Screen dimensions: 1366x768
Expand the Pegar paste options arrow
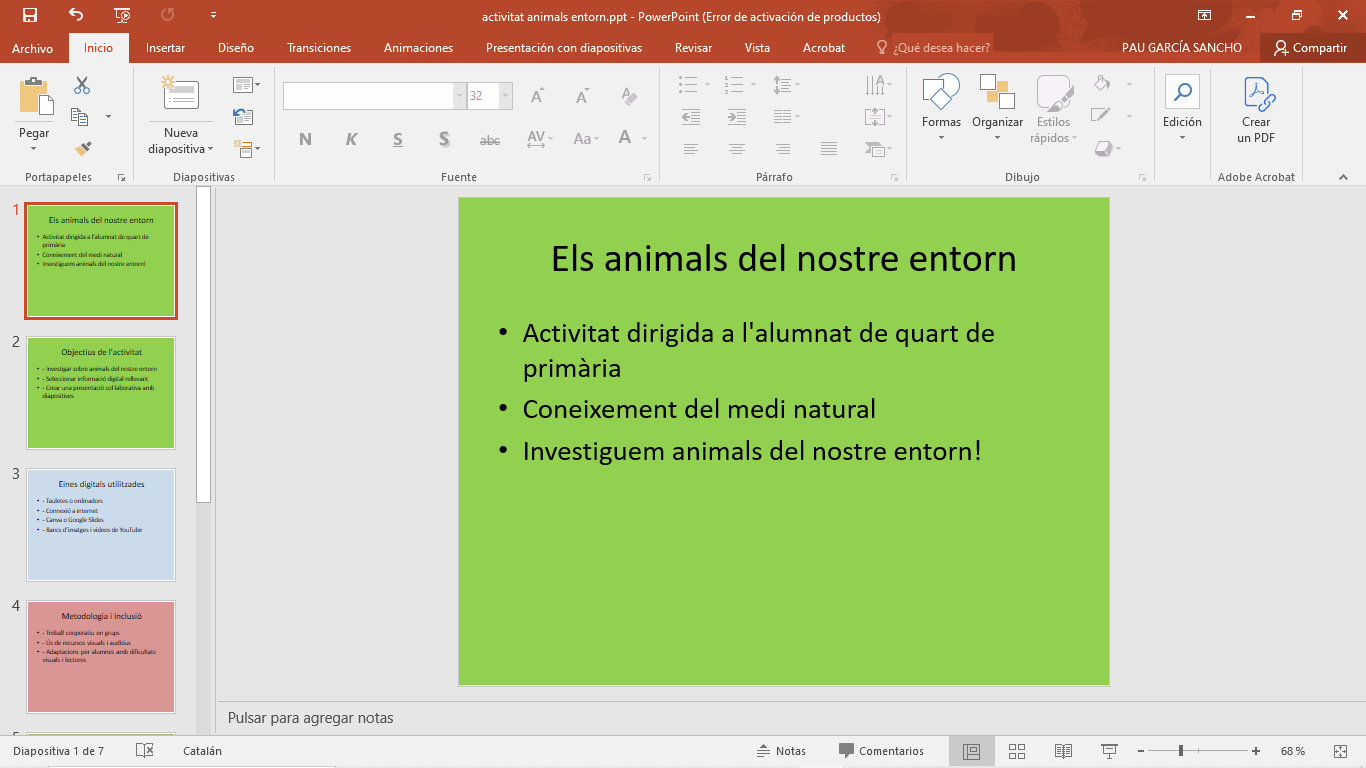[33, 148]
